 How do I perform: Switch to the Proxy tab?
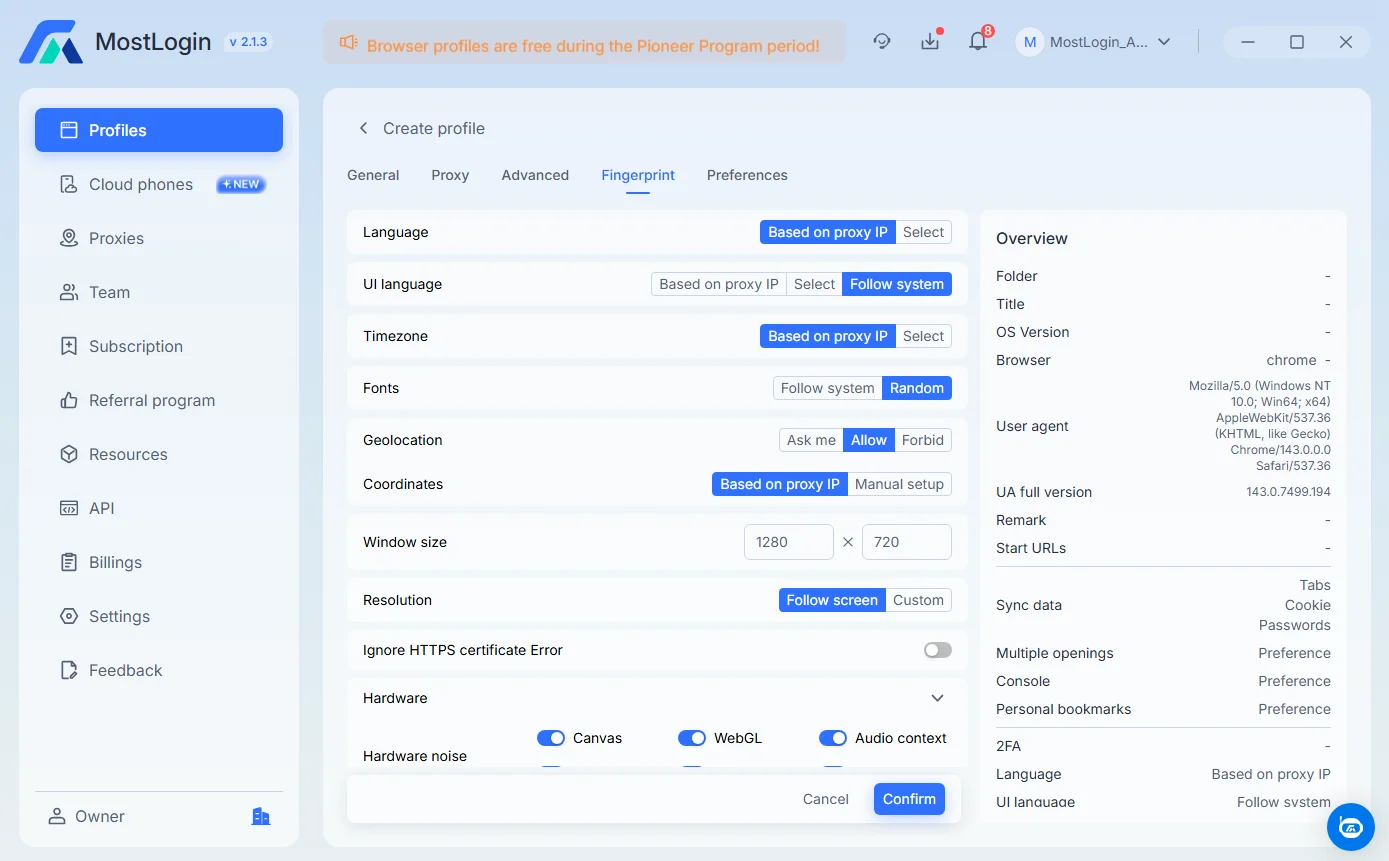[450, 175]
